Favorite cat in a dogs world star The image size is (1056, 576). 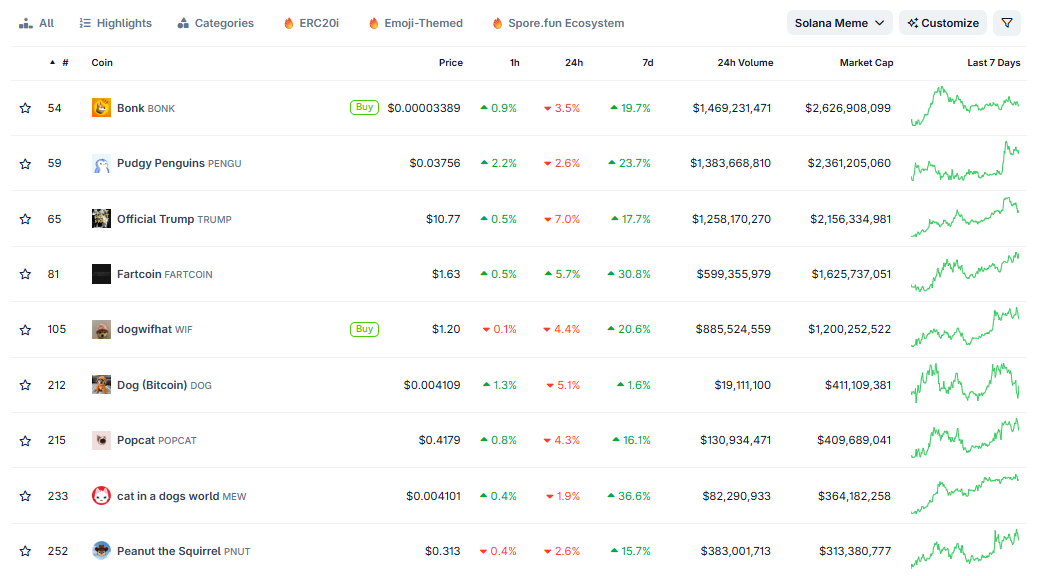point(25,496)
